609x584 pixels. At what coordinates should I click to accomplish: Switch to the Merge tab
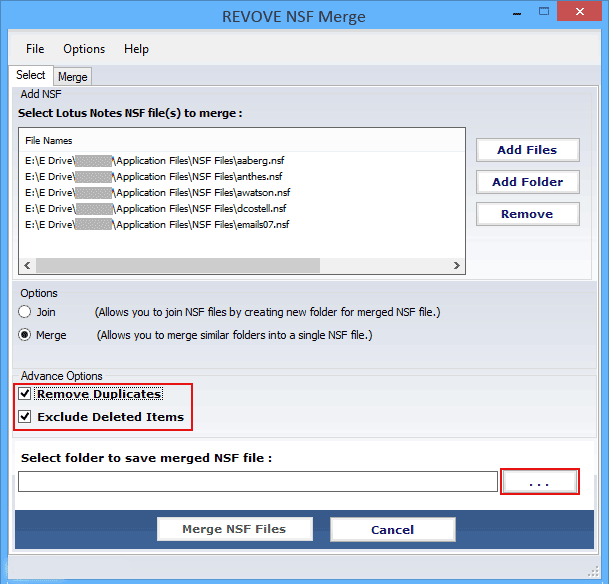click(x=73, y=76)
